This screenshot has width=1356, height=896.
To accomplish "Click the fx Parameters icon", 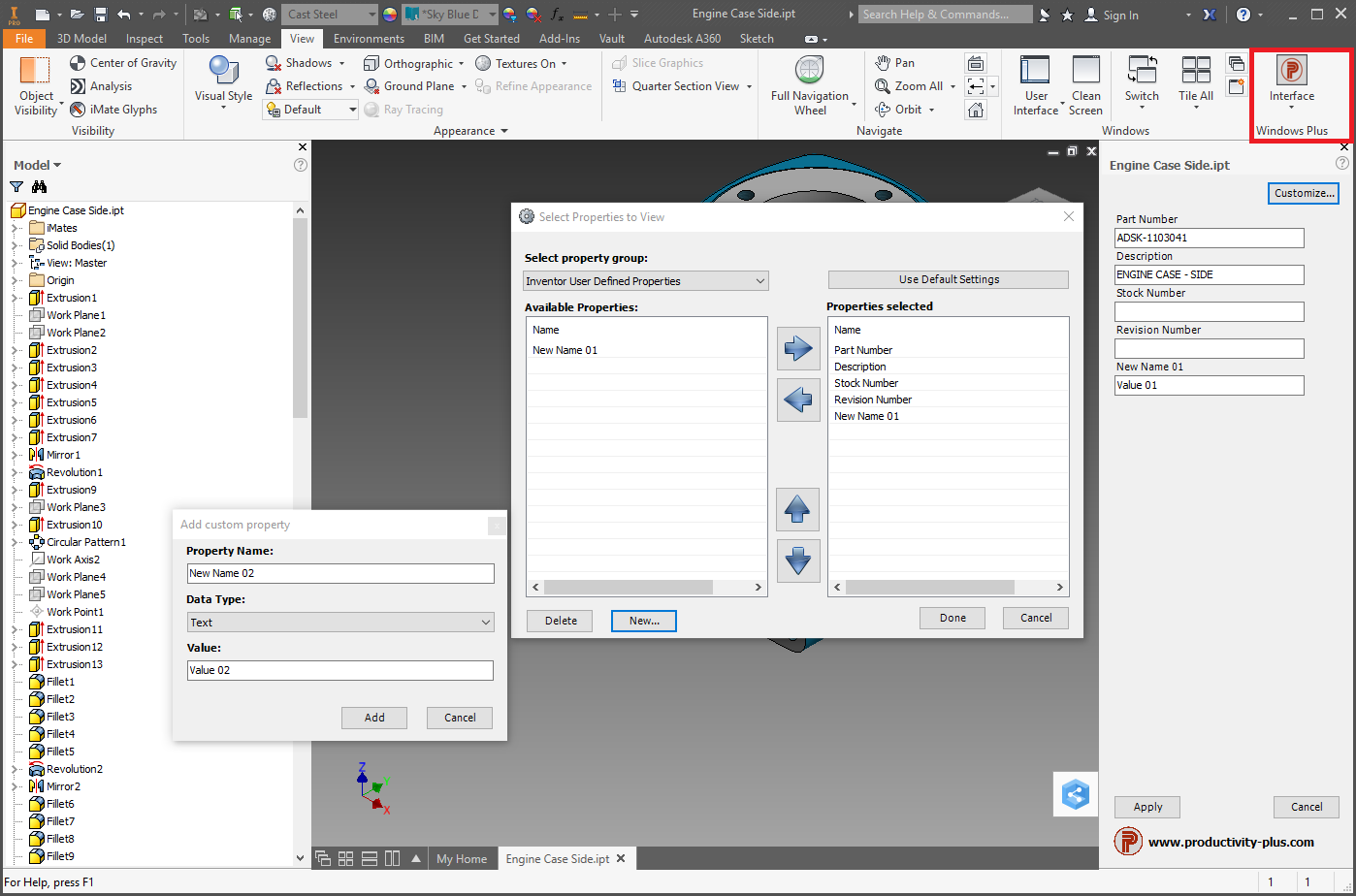I will click(x=557, y=15).
